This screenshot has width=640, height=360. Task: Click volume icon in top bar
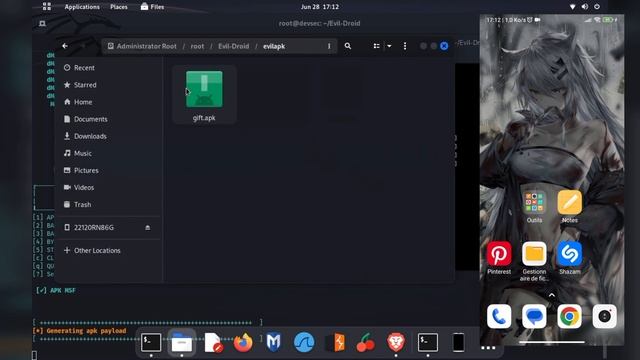click(585, 7)
